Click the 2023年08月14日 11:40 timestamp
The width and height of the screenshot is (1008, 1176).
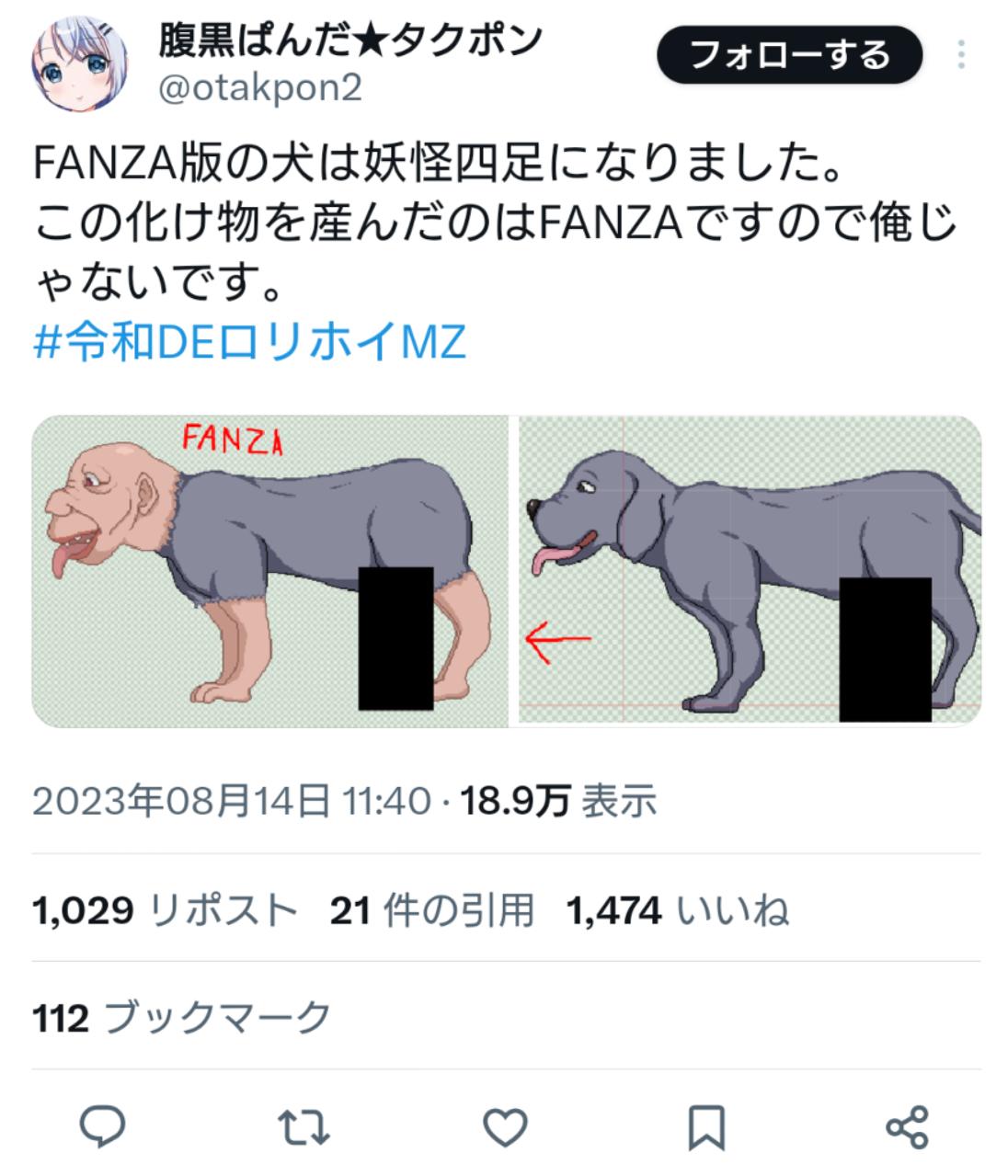click(232, 802)
